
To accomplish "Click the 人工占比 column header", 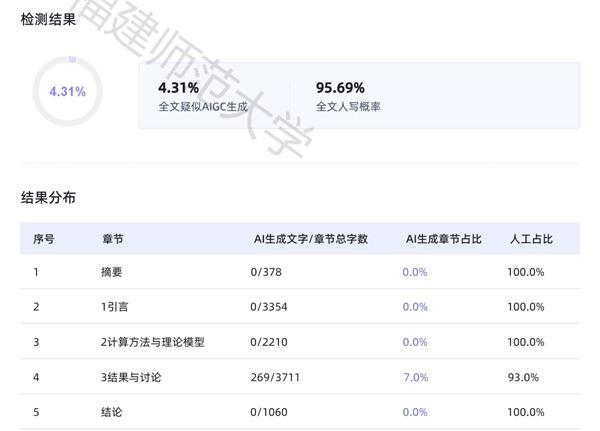I will click(531, 239).
